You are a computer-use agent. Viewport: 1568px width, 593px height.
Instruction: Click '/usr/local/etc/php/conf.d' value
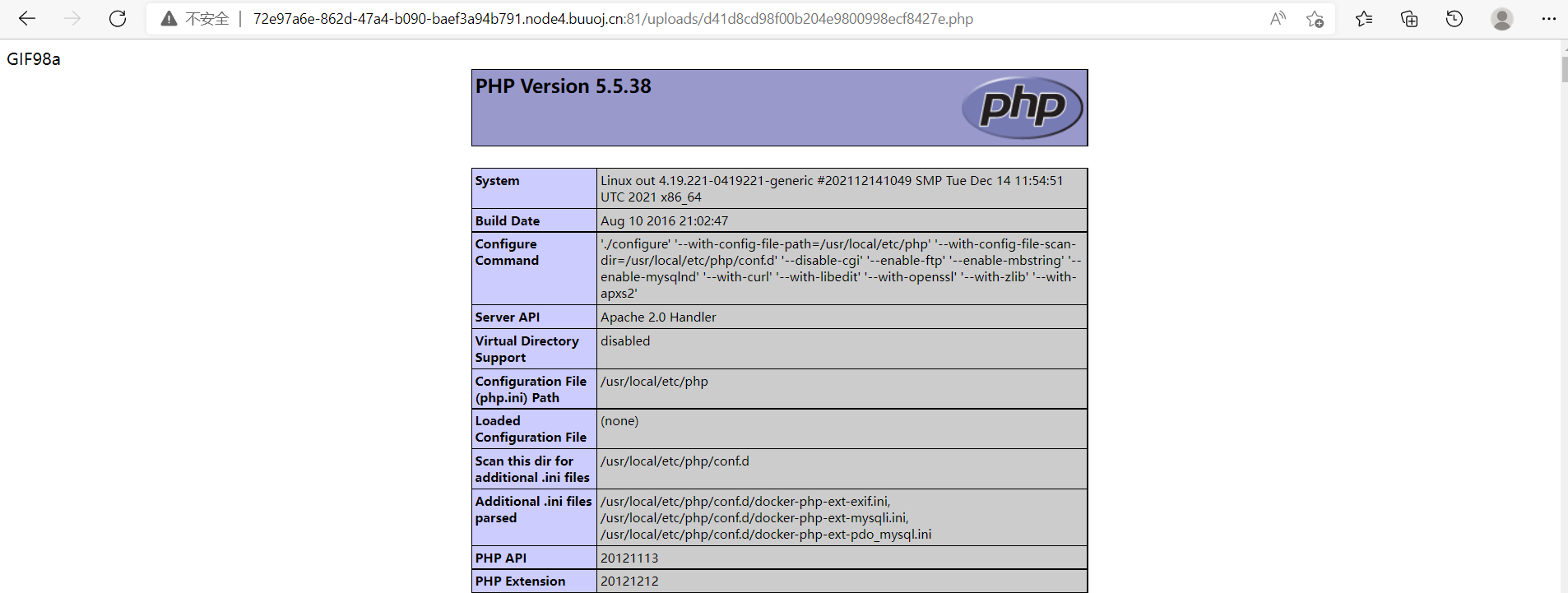(675, 461)
